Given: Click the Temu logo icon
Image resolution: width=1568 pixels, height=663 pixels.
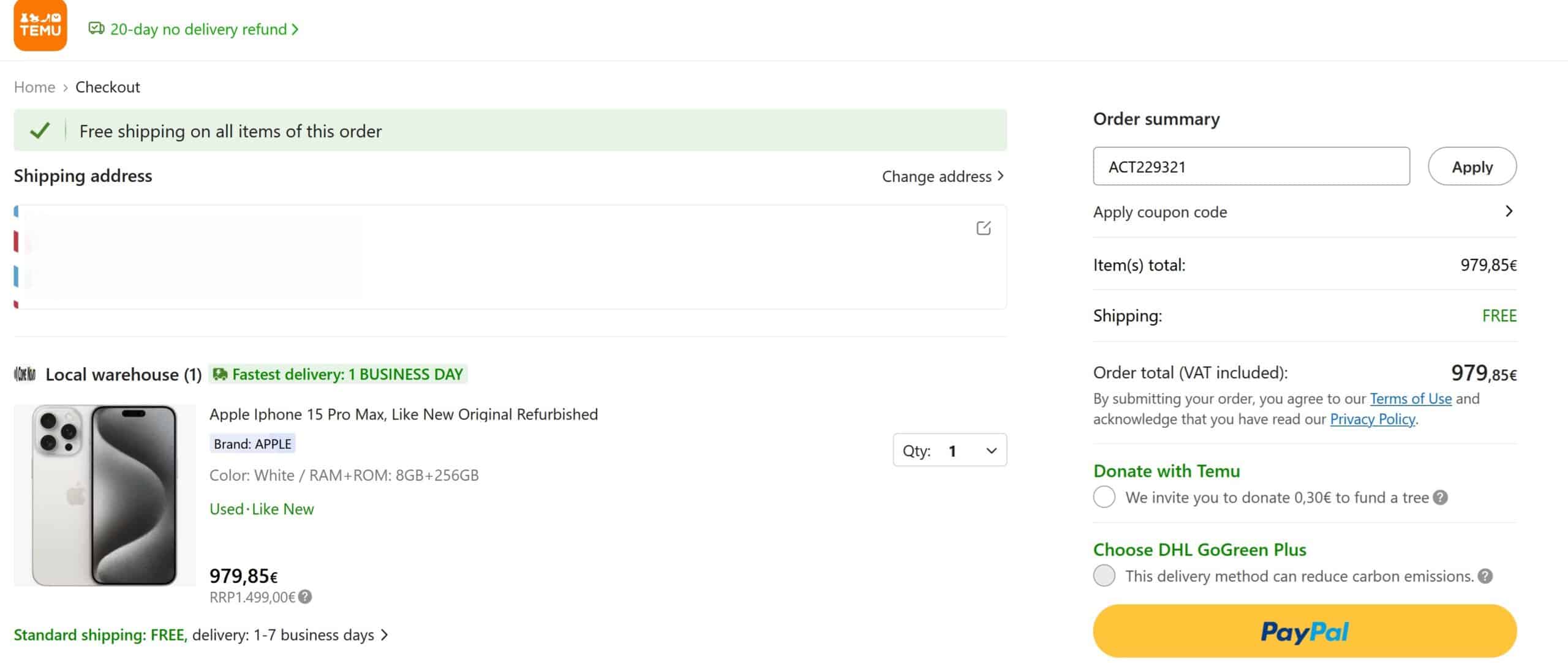Looking at the screenshot, I should 40,26.
